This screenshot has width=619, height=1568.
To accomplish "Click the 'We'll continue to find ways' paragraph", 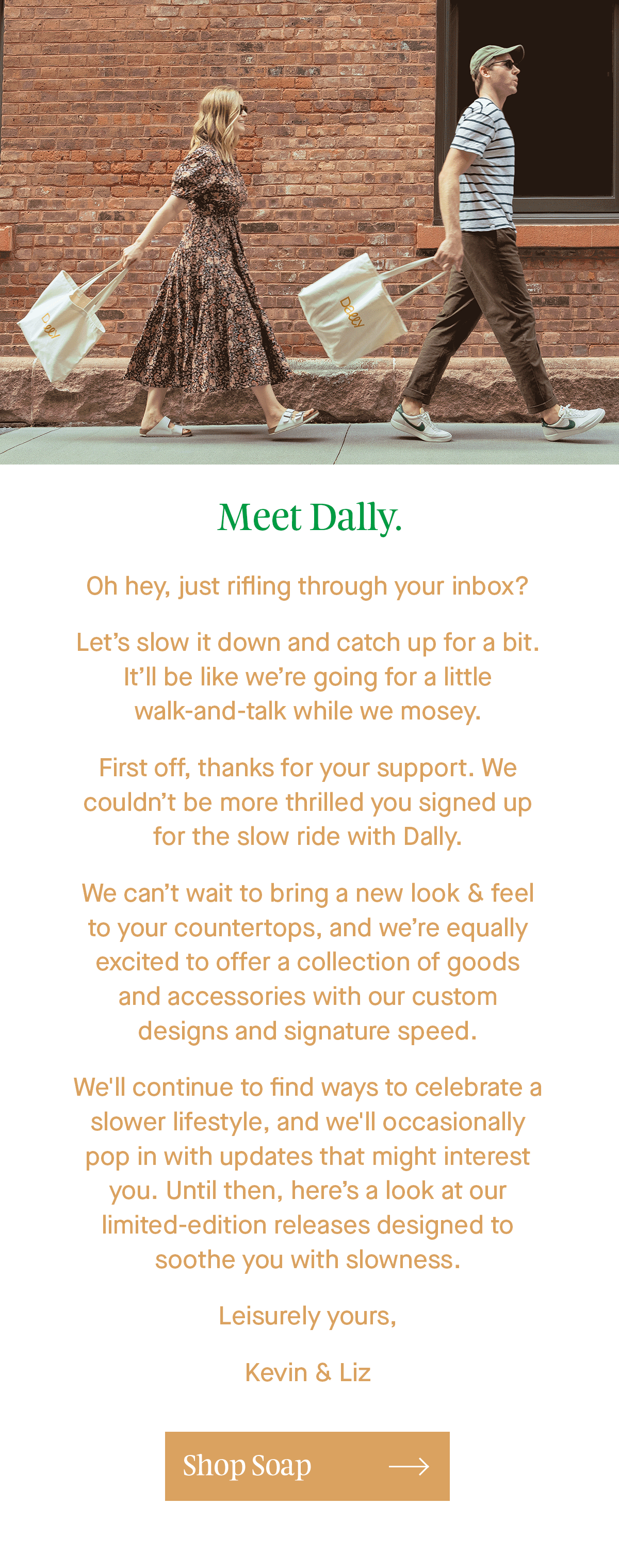I will tap(307, 1173).
